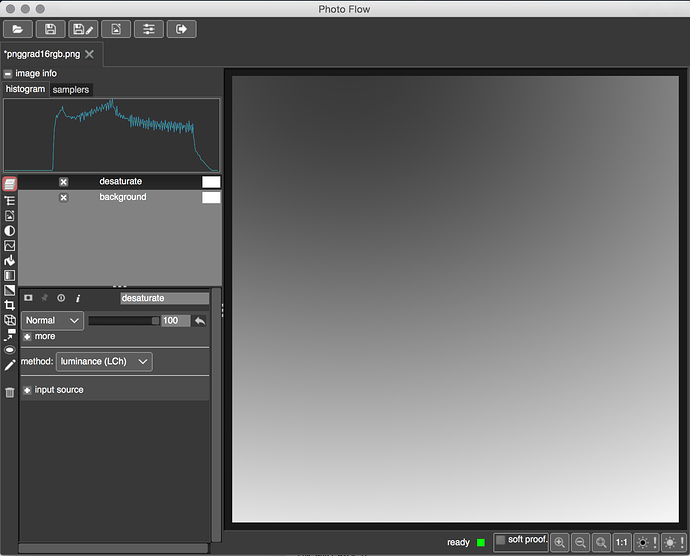Close the pnggrad16rgb.png tab
The image size is (690, 556).
click(89, 54)
